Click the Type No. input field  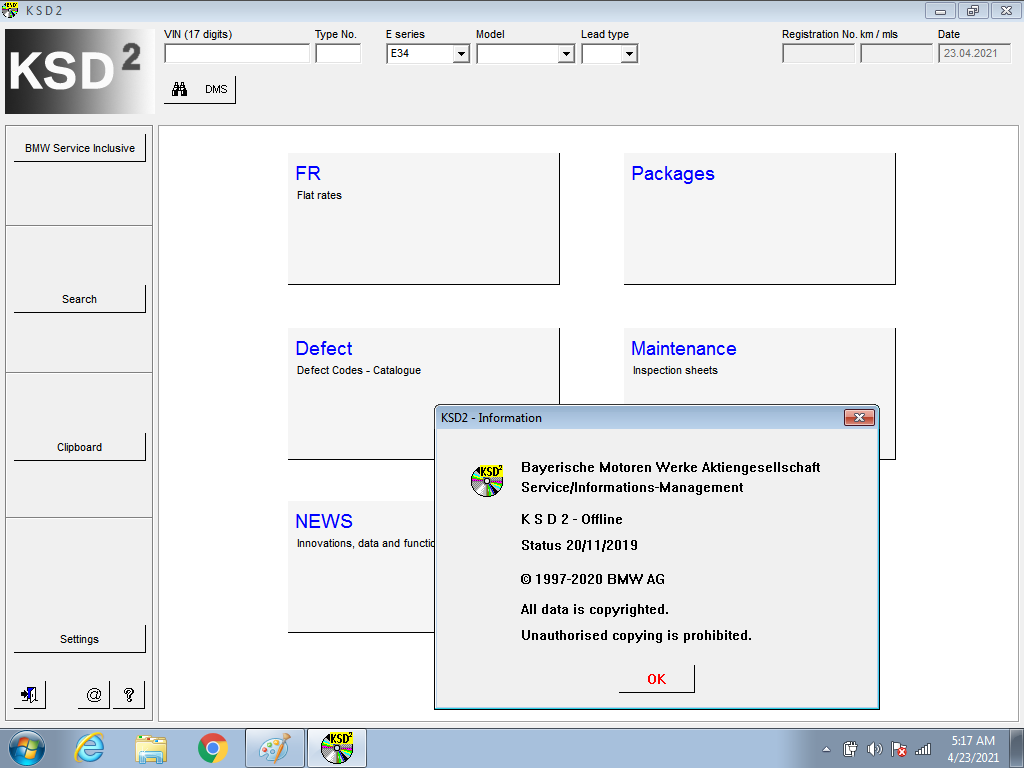pyautogui.click(x=338, y=54)
